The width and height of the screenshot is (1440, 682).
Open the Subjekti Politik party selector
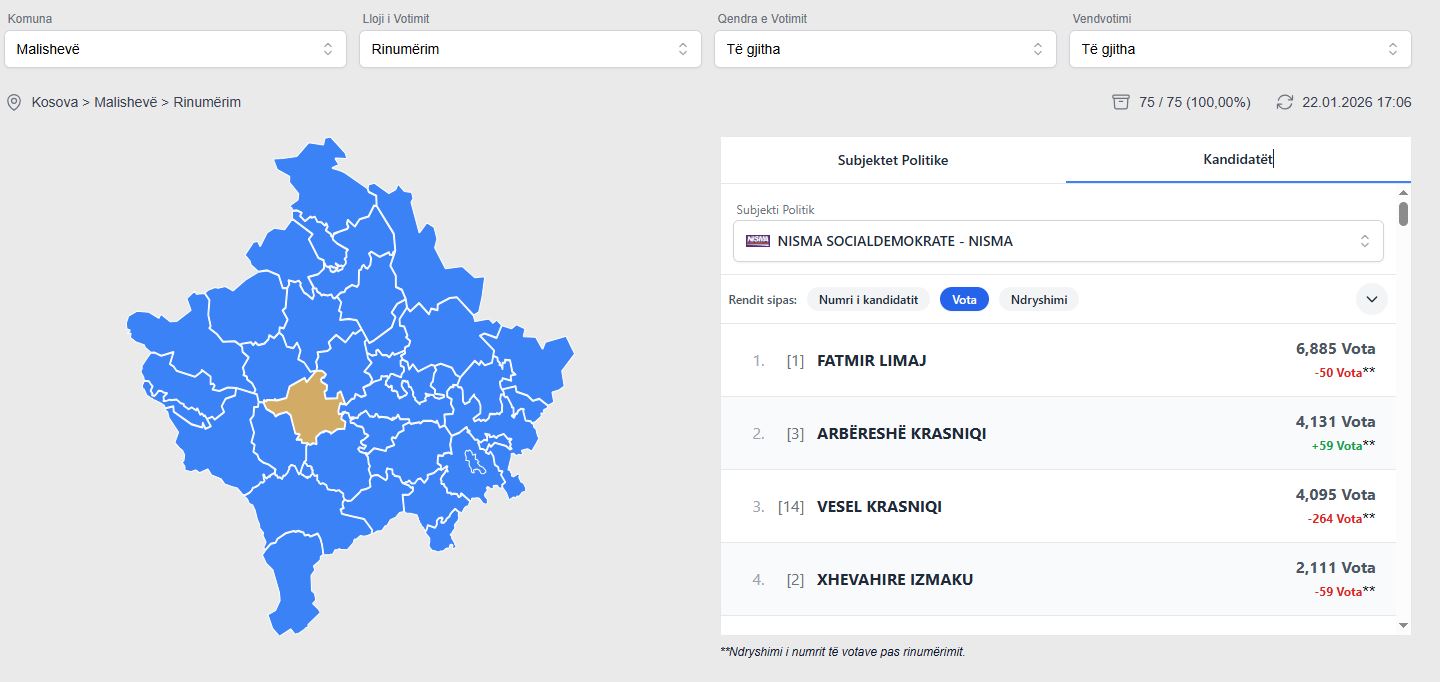pos(1058,241)
